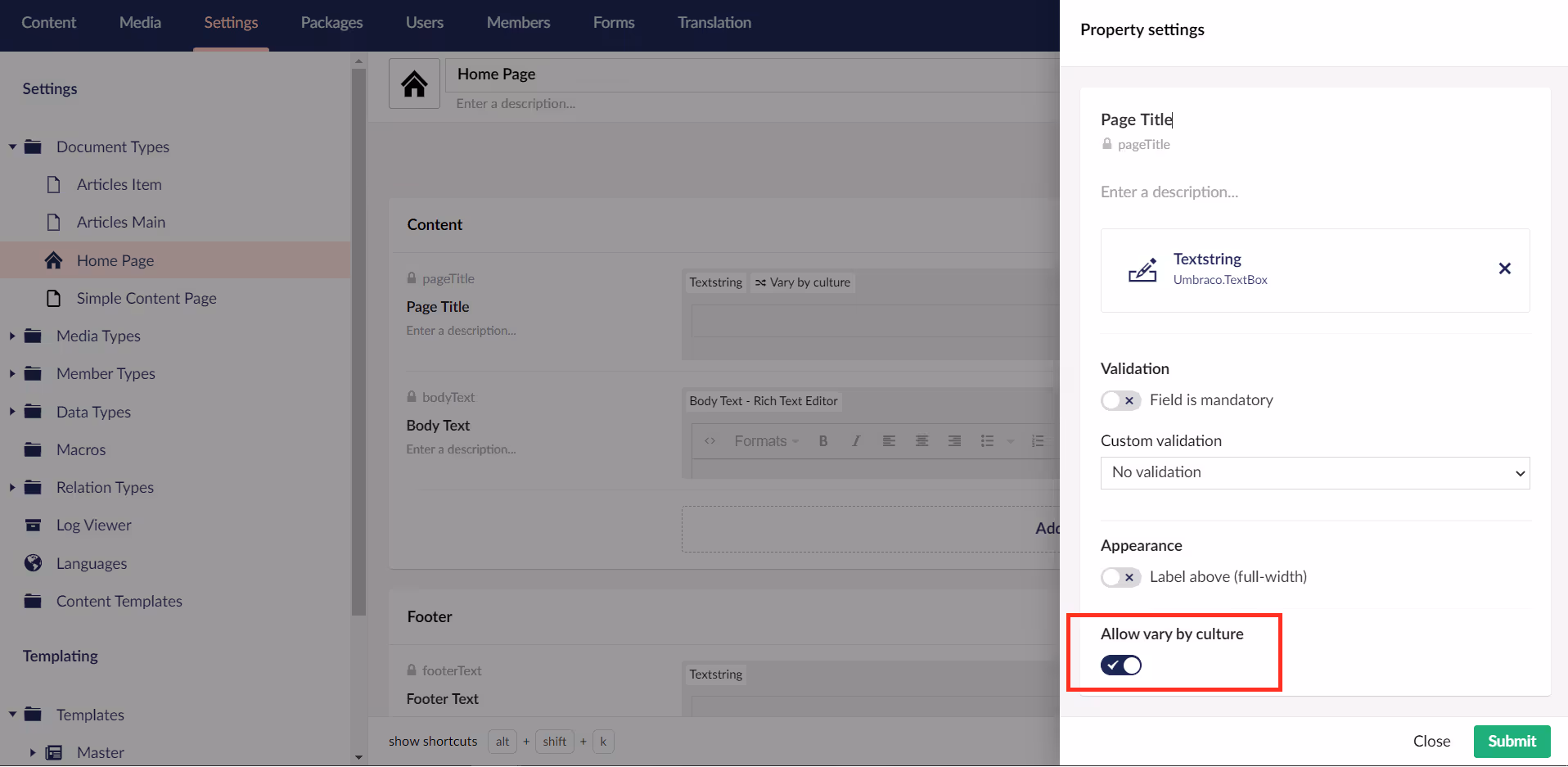This screenshot has width=1568, height=767.
Task: Turn off Allow vary by culture
Action: click(x=1120, y=665)
